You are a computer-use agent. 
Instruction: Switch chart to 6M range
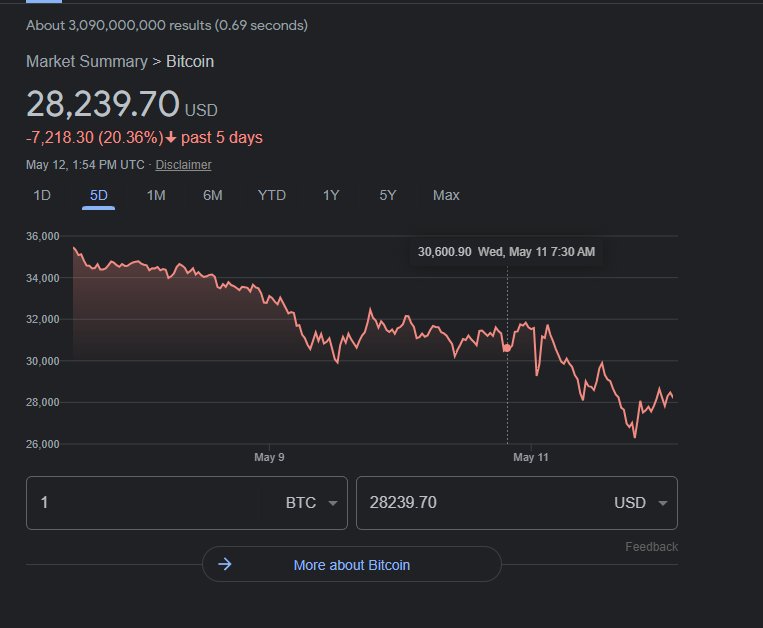coord(213,196)
